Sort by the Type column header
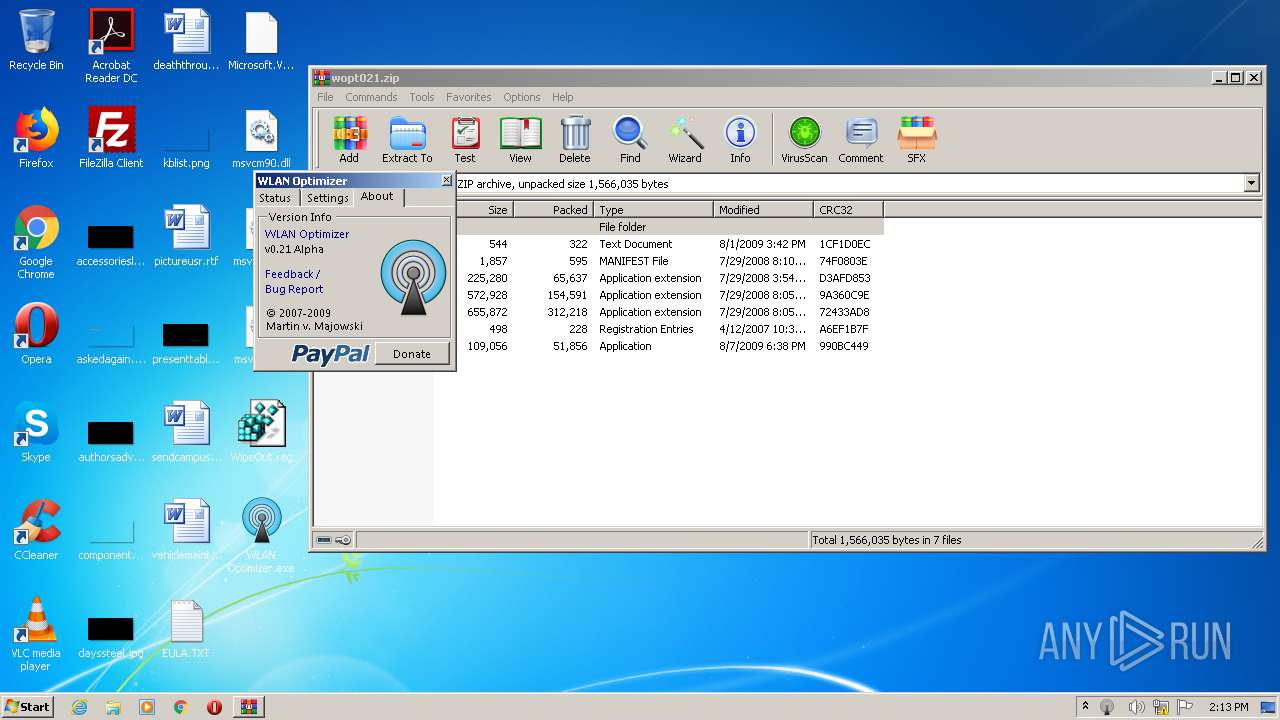1280x720 pixels. coord(654,210)
